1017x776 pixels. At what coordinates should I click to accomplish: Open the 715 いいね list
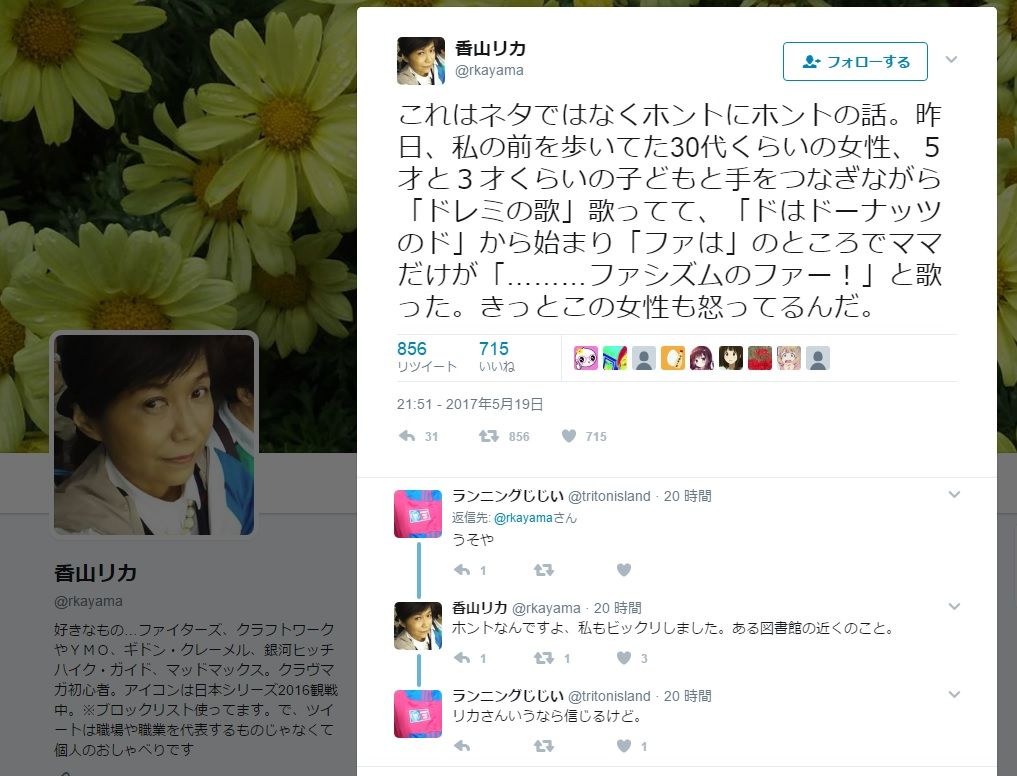coord(497,357)
